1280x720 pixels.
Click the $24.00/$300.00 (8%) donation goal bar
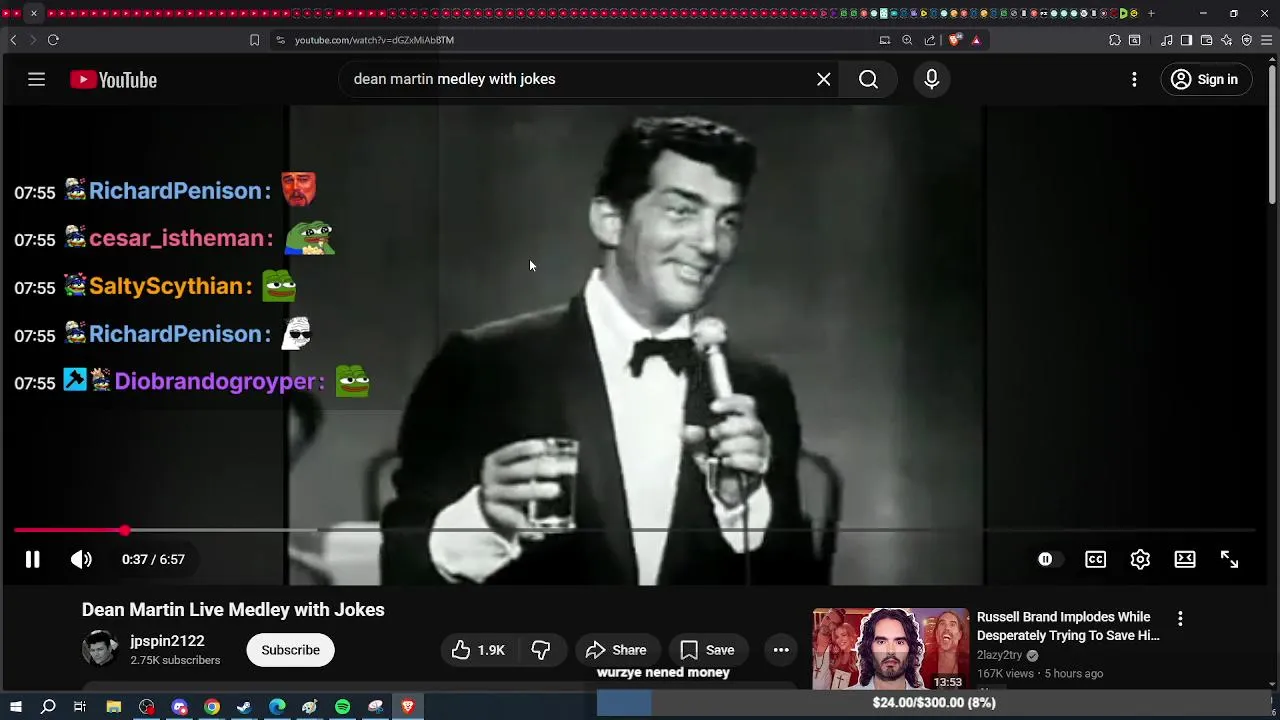(x=933, y=703)
